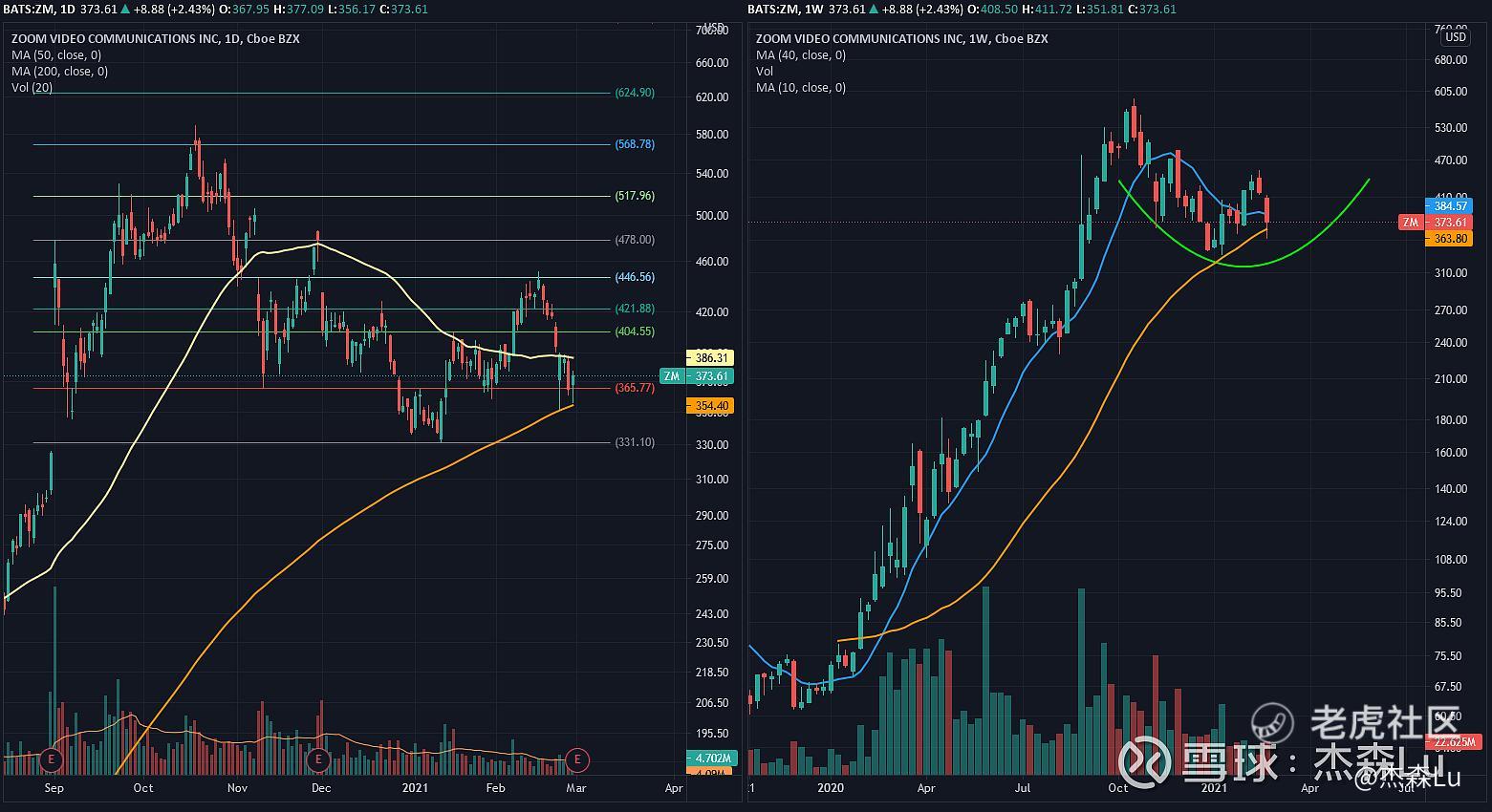
Task: Click the red ZM ticker label on weekly chart
Action: coord(1411,223)
